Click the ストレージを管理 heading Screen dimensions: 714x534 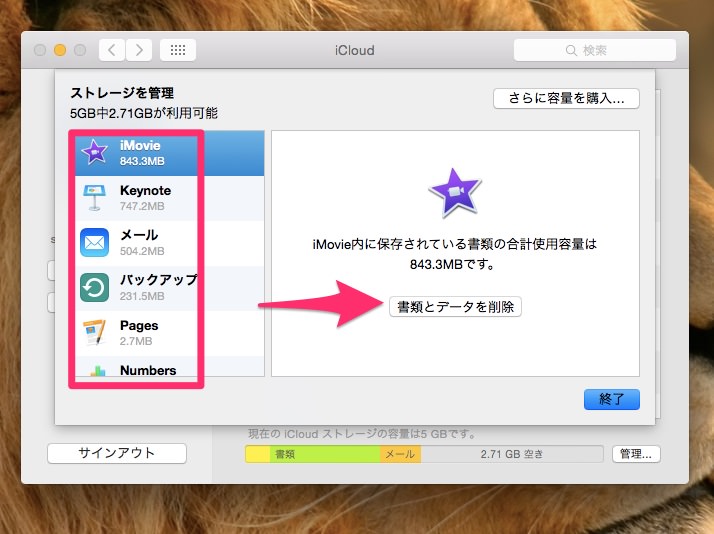pyautogui.click(x=122, y=93)
